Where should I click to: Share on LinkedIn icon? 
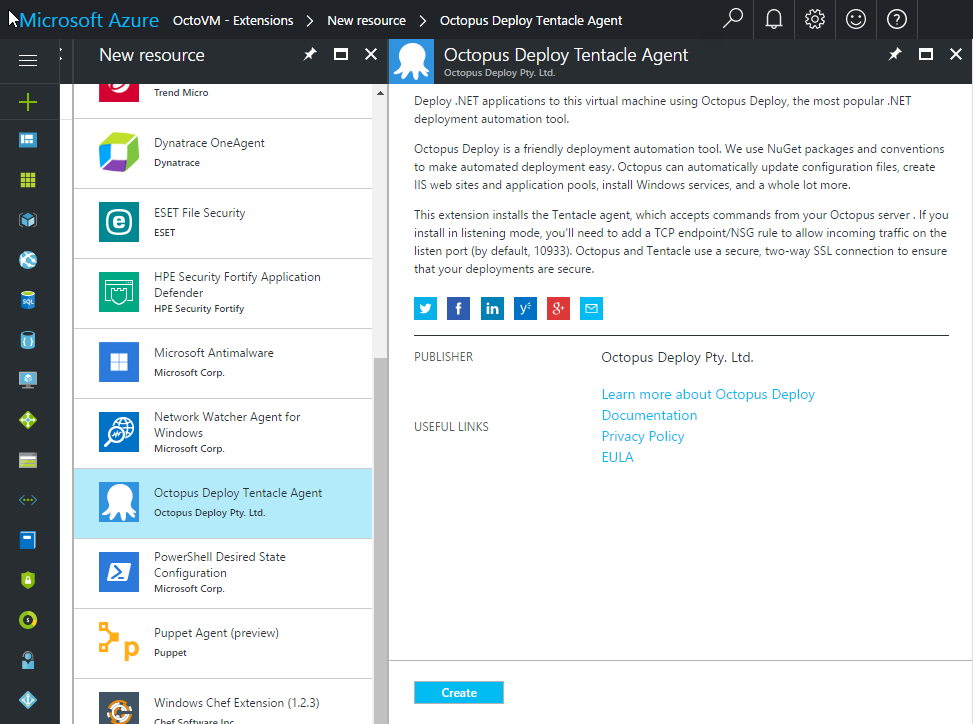click(x=492, y=308)
